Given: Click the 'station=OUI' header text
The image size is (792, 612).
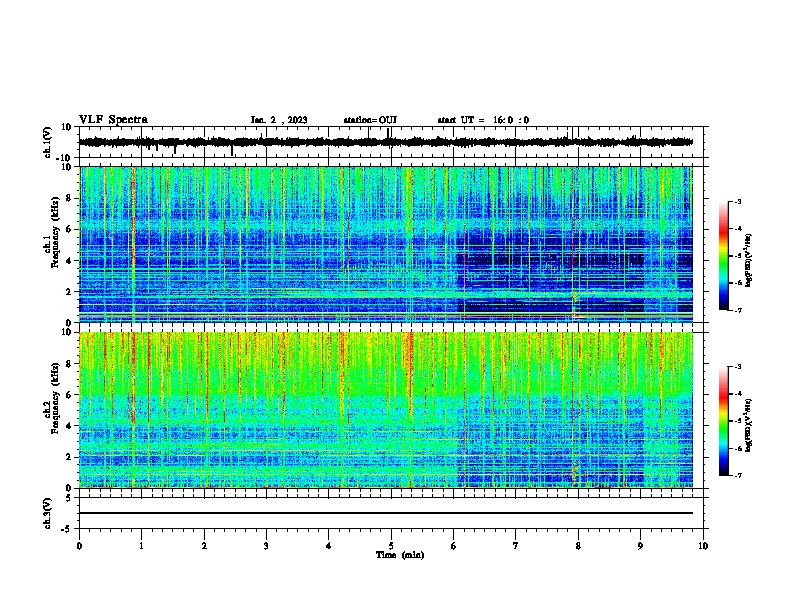Looking at the screenshot, I should click(x=370, y=120).
